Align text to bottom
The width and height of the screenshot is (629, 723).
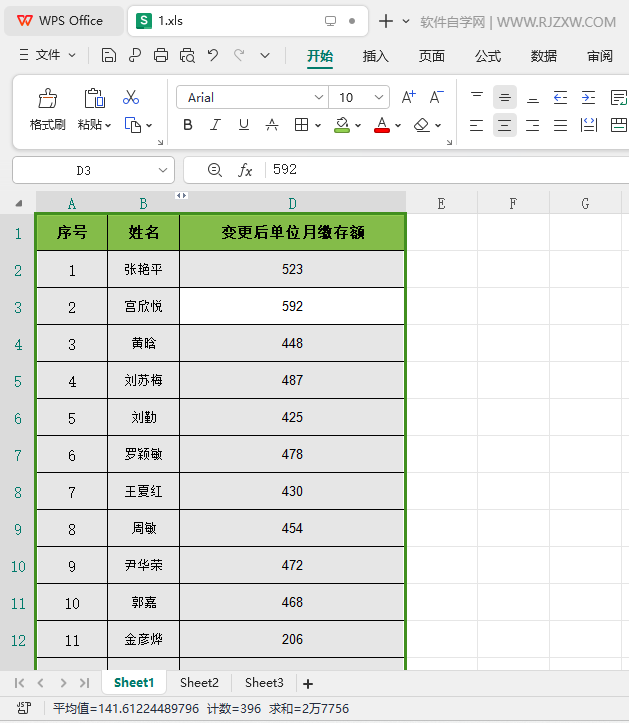click(x=533, y=98)
